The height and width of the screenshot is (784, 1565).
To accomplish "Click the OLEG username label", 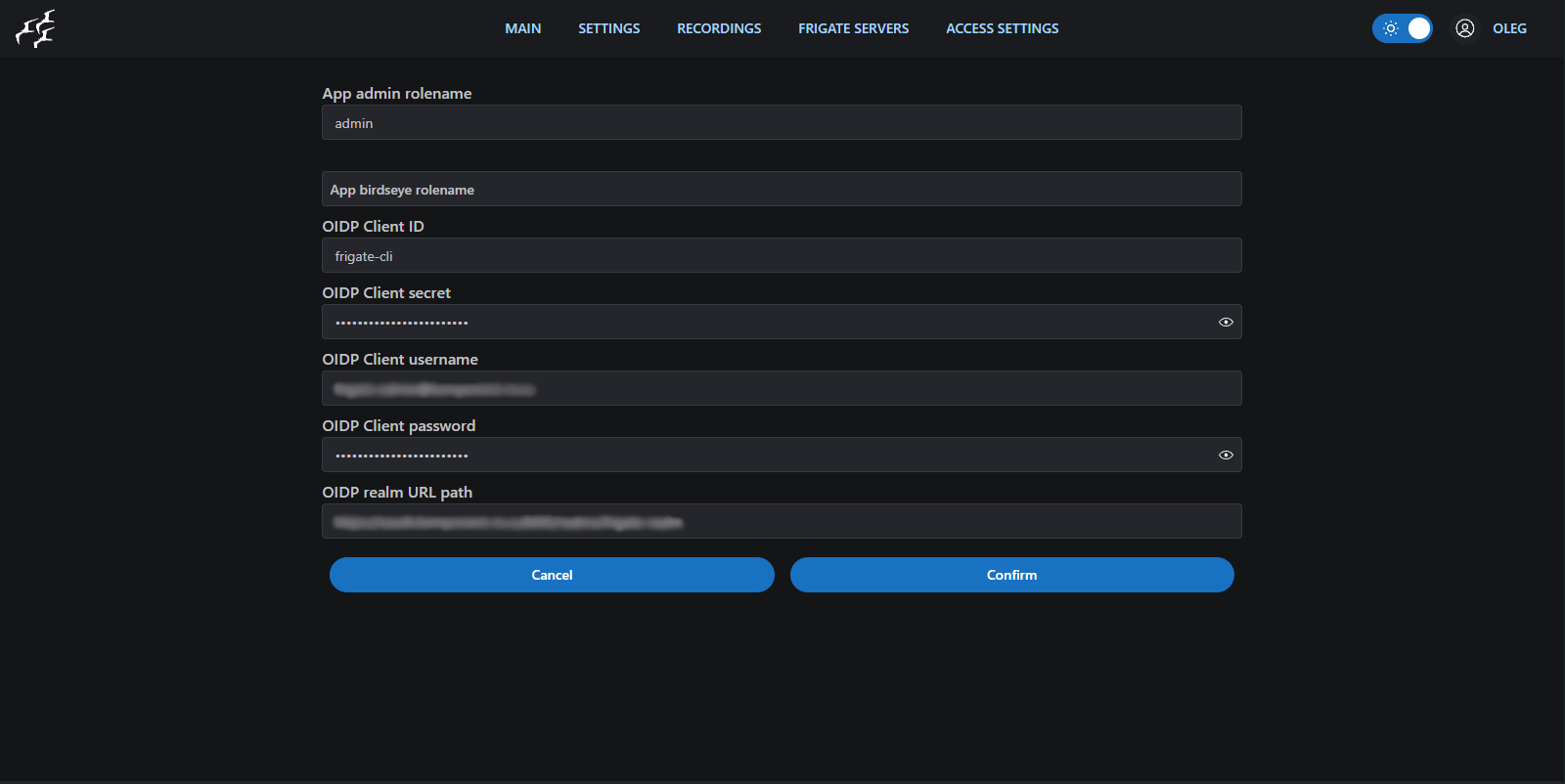I will (1509, 28).
